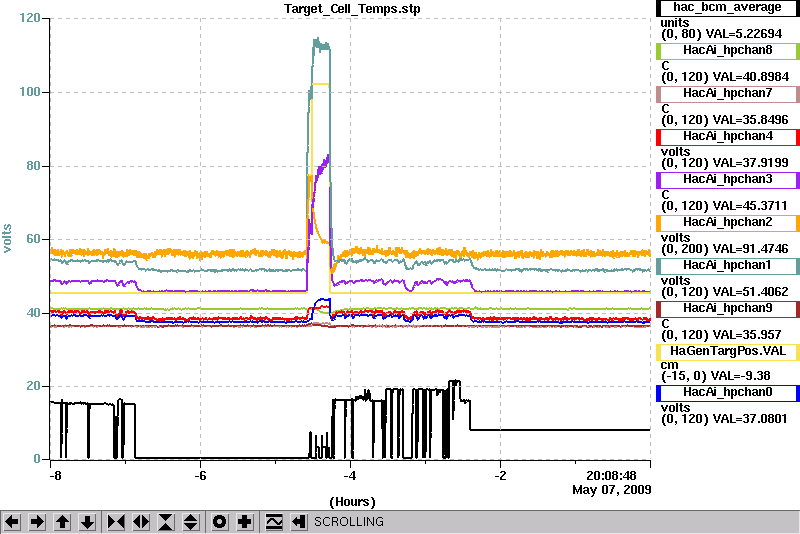Viewport: 800px width, 534px height.
Task: Click the 40 tick label on the y-axis
Action: (x=33, y=313)
